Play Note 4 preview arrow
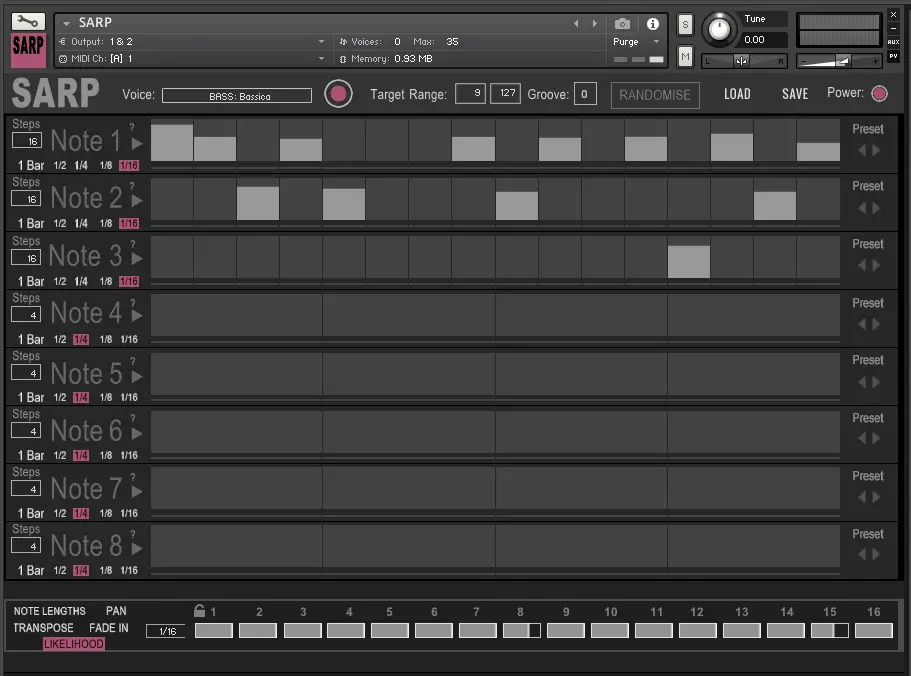The height and width of the screenshot is (676, 911). (x=137, y=315)
